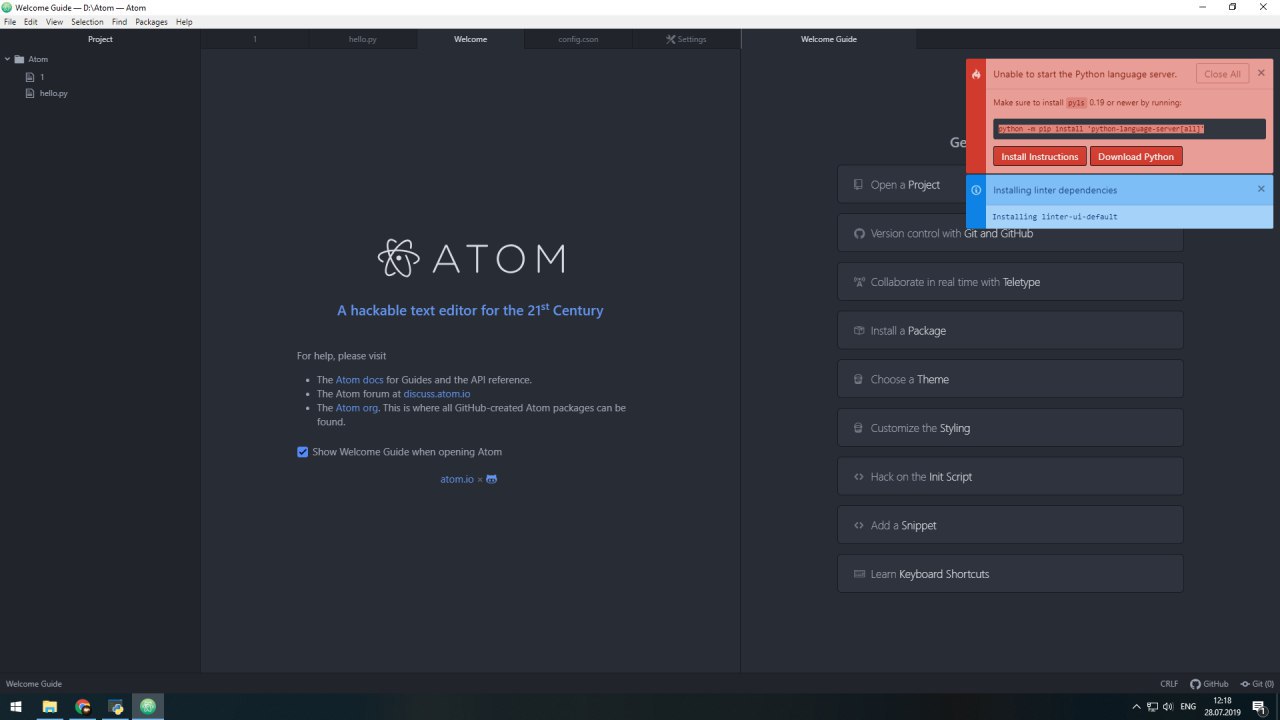Expand the Open a Project section

click(x=1010, y=185)
